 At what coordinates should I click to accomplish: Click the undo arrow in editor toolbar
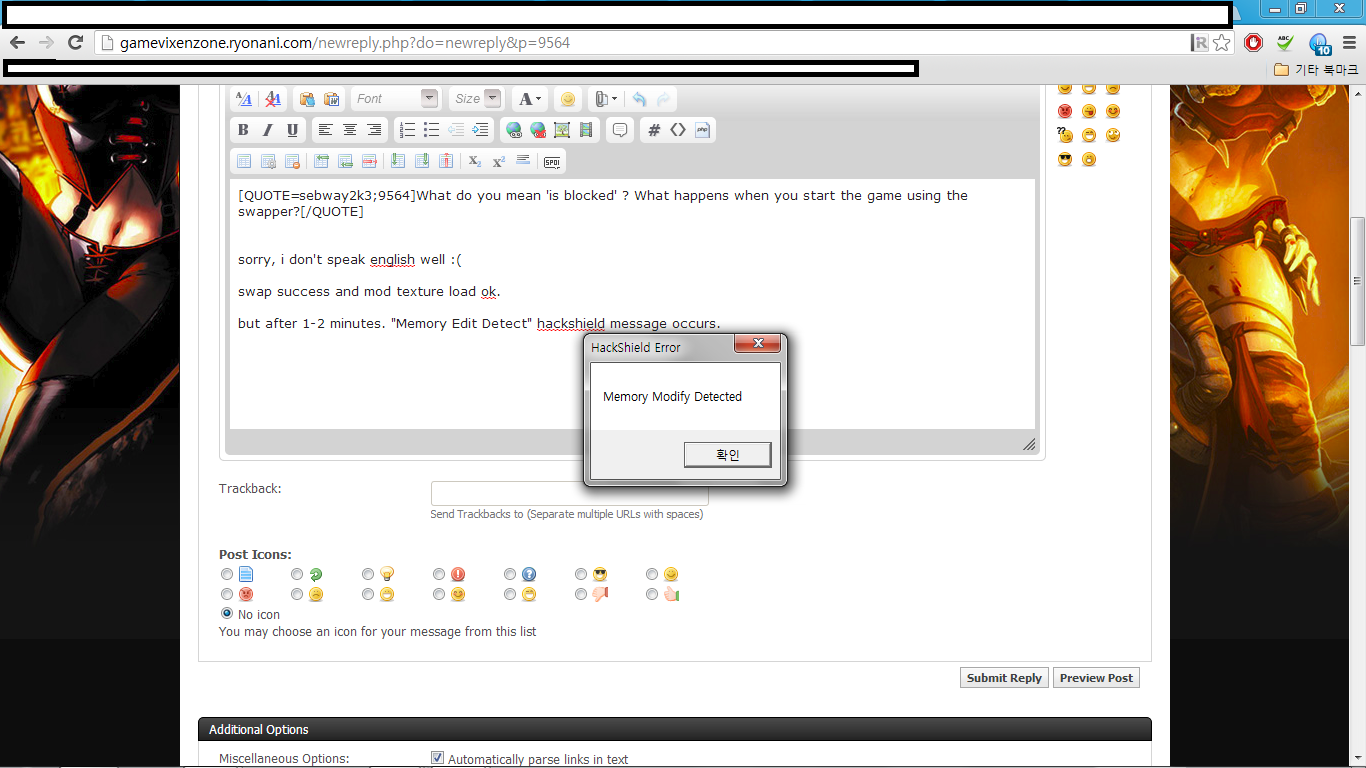click(x=639, y=99)
